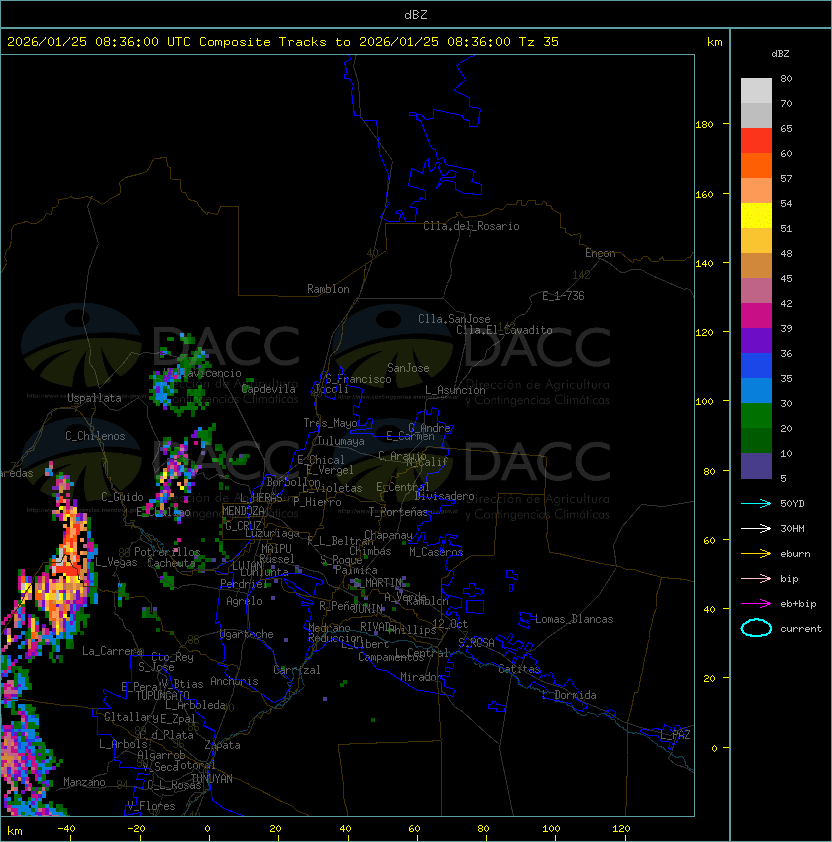Click the Potrerillos place label
Viewport: 832px width, 842px height.
coord(167,552)
